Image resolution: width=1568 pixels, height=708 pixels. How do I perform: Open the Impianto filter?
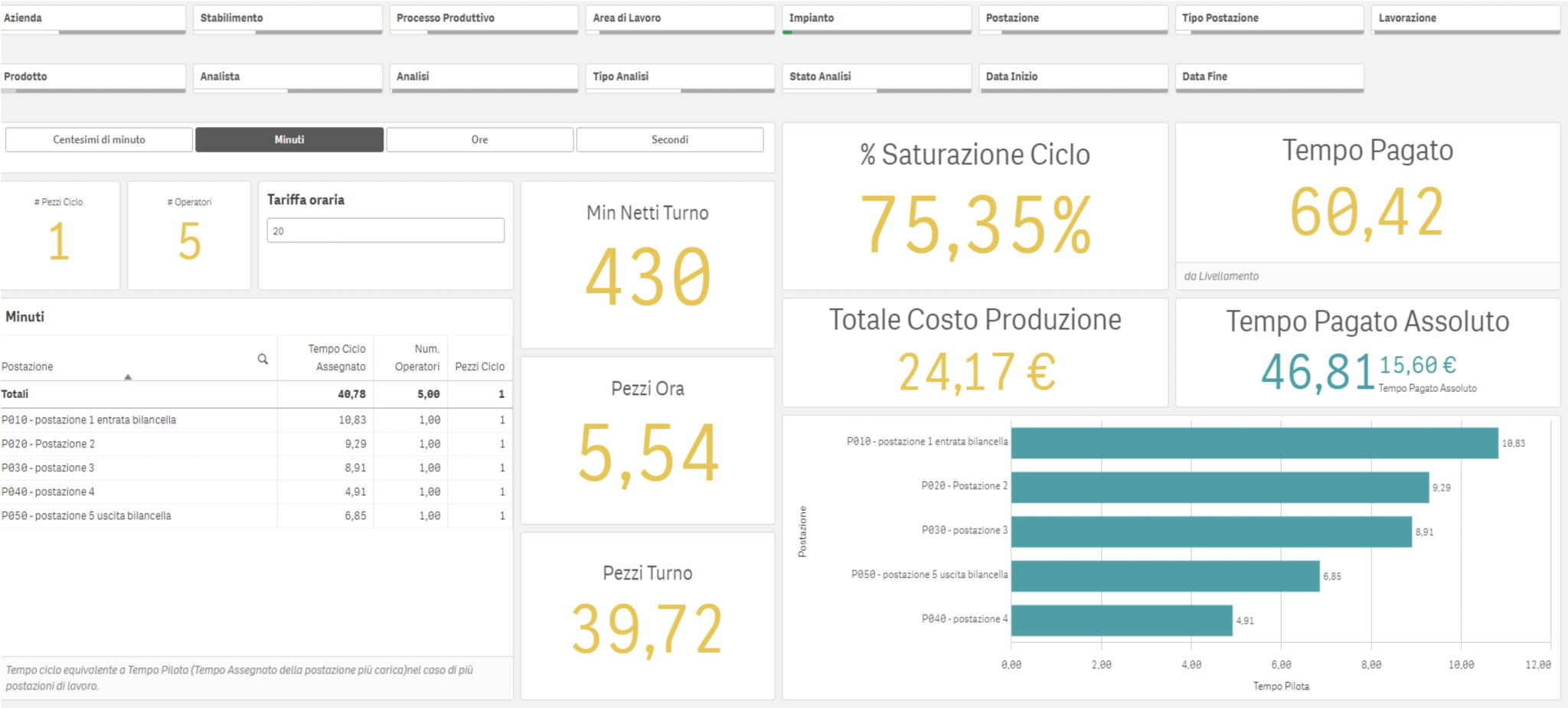pos(877,18)
